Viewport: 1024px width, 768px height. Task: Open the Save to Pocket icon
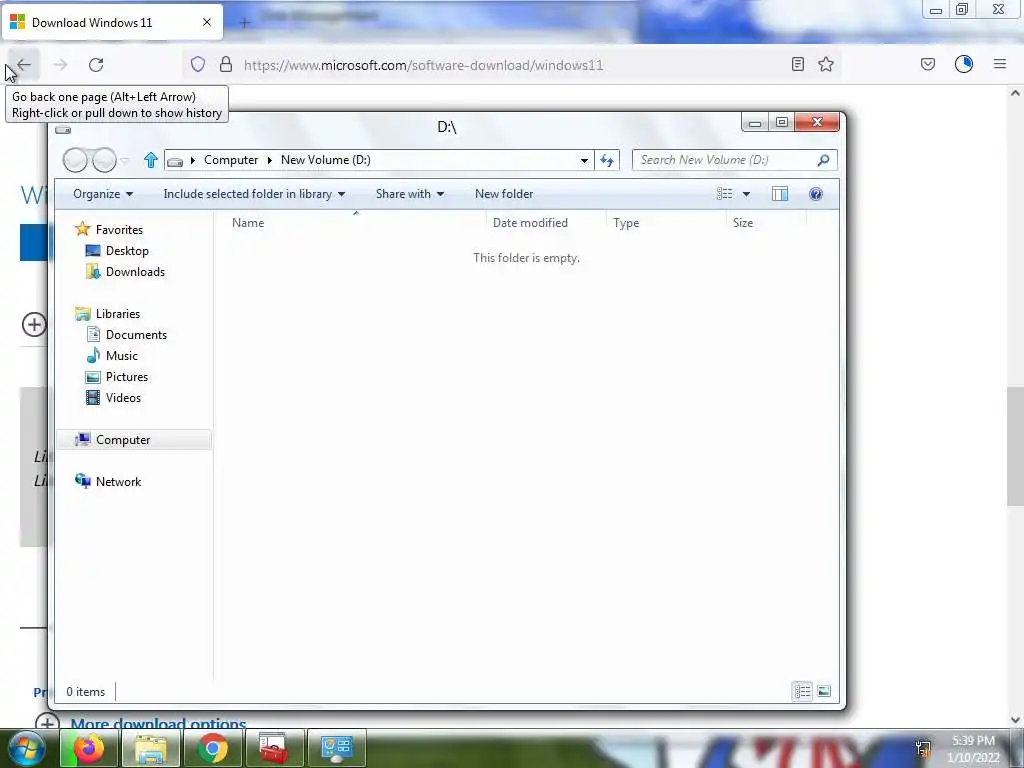coord(928,64)
